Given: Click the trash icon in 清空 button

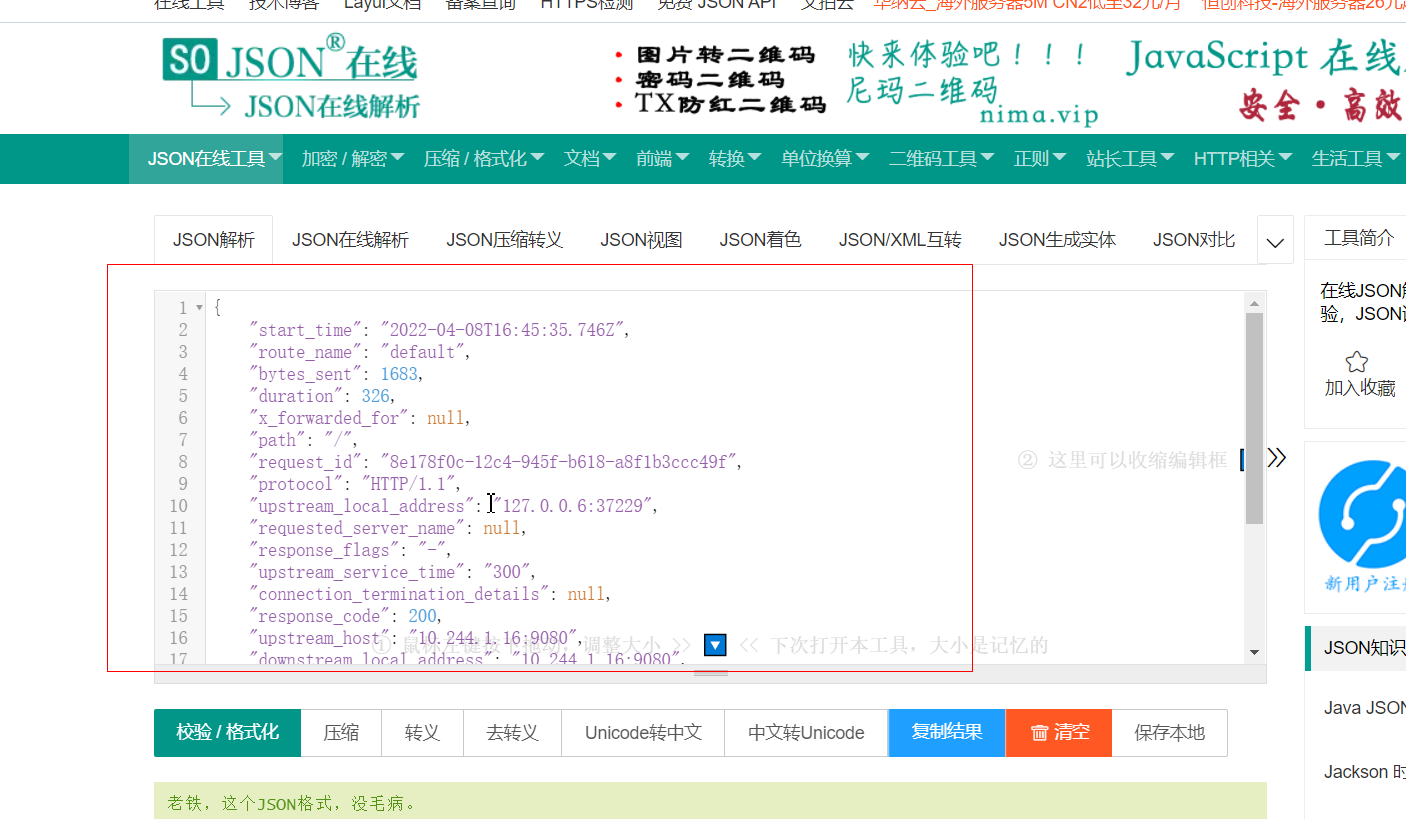Looking at the screenshot, I should (1040, 733).
